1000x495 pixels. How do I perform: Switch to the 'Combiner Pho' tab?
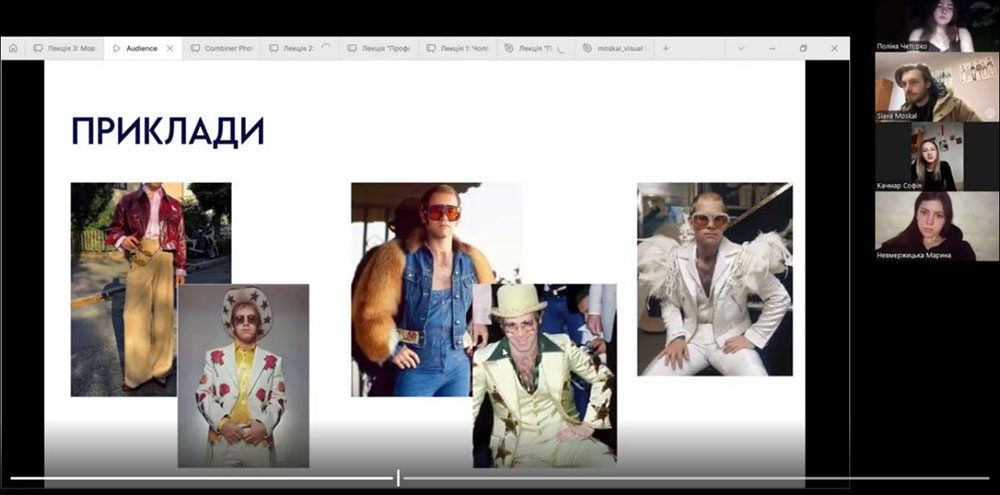222,48
